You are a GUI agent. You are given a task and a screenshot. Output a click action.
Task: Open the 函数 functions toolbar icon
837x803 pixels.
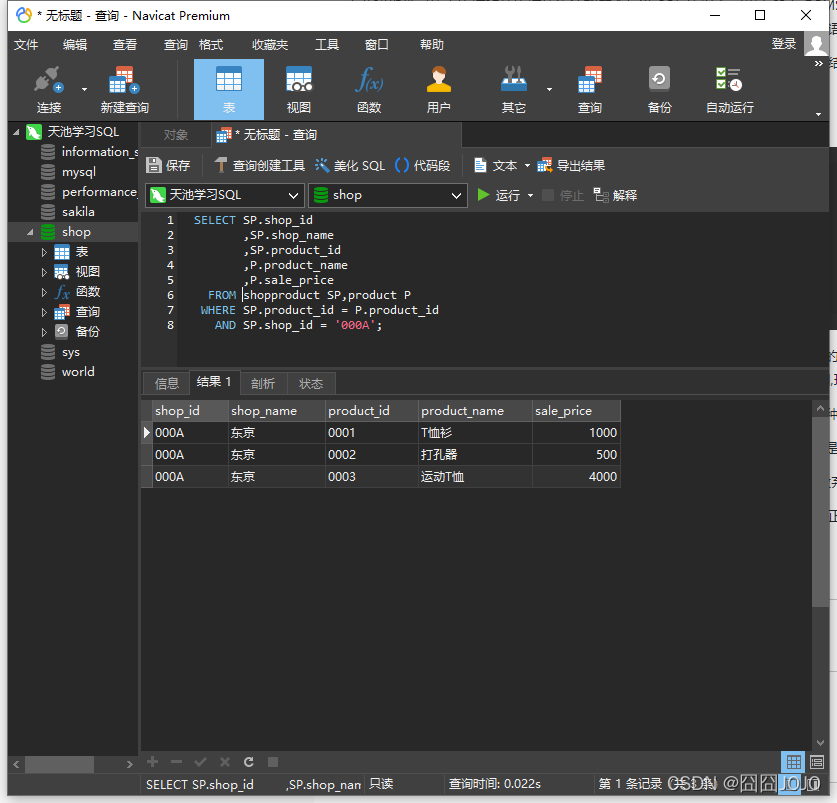pyautogui.click(x=369, y=89)
